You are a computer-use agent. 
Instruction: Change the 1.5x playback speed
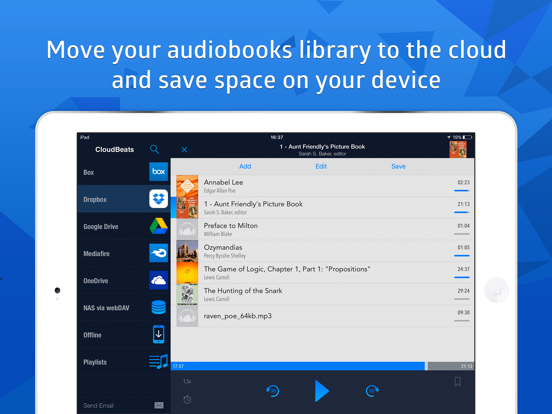coord(187,381)
